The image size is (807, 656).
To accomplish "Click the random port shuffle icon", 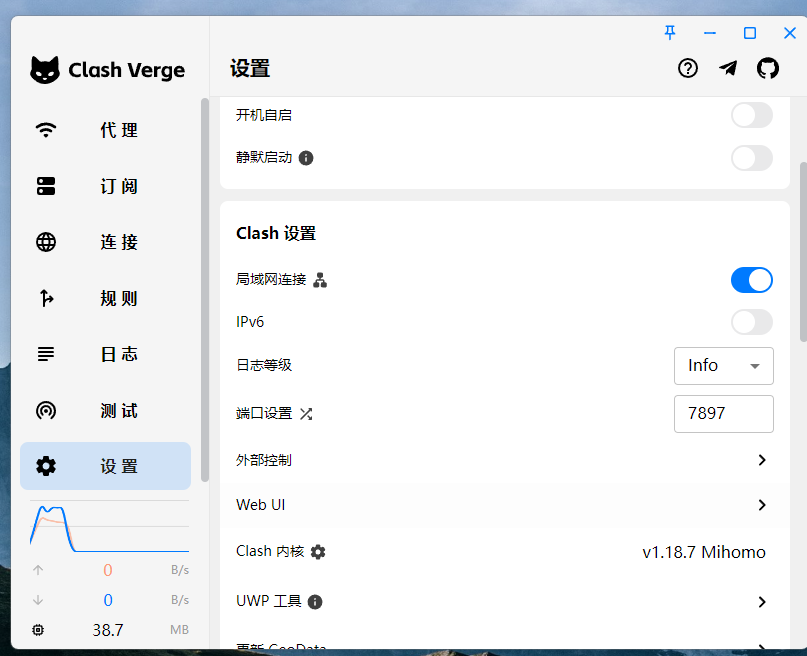I will 306,414.
